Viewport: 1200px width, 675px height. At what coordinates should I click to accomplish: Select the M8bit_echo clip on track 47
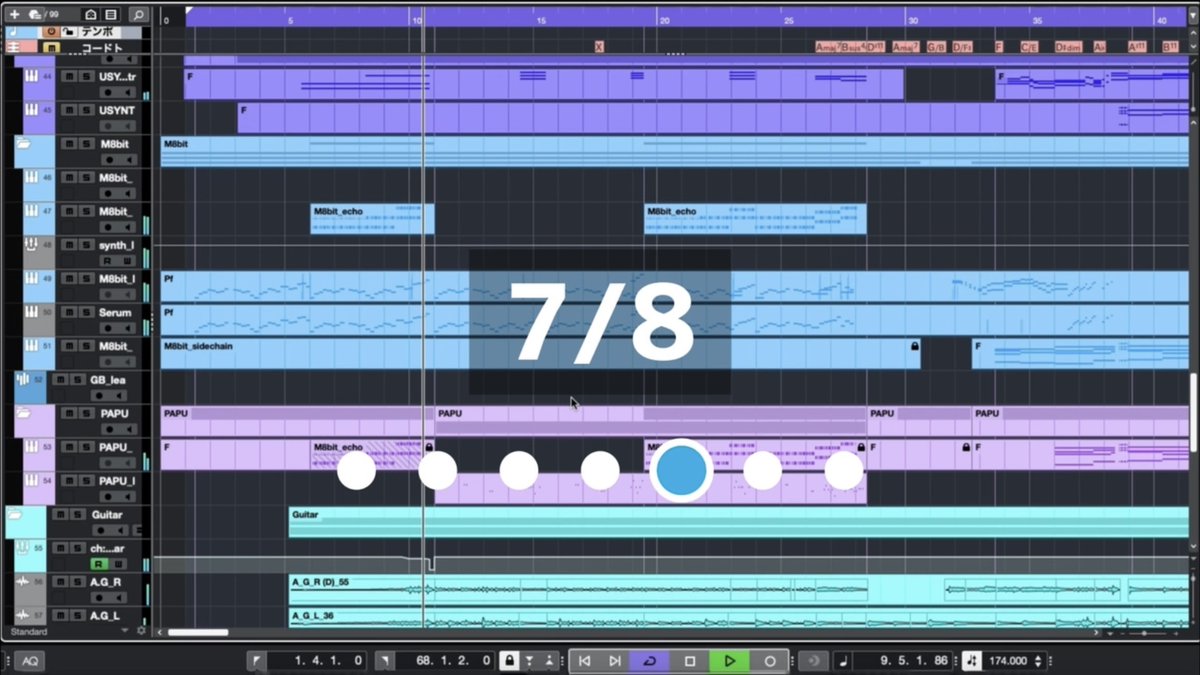pos(372,219)
